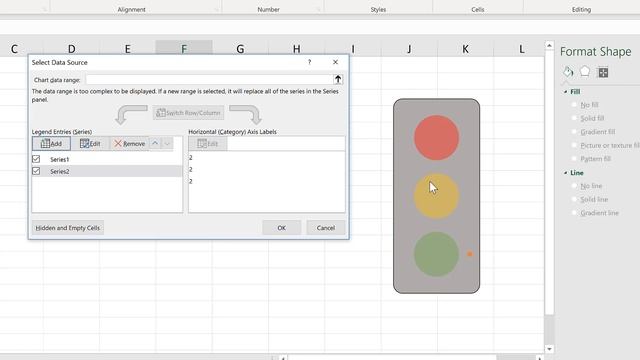Select the green traffic light circle
Viewport: 640px width, 360px height.
coord(436,254)
